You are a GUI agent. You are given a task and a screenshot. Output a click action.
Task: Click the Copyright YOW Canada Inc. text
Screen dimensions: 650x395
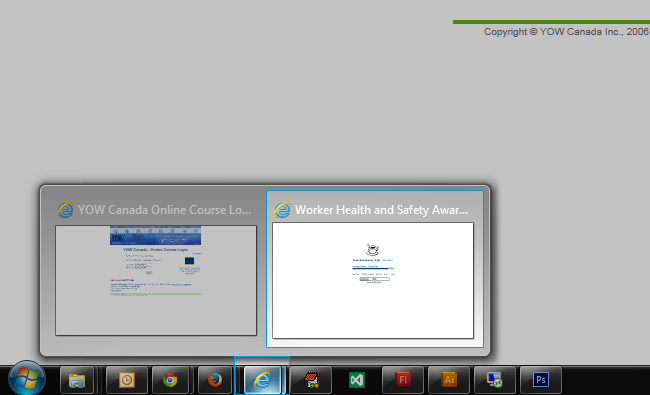[566, 32]
